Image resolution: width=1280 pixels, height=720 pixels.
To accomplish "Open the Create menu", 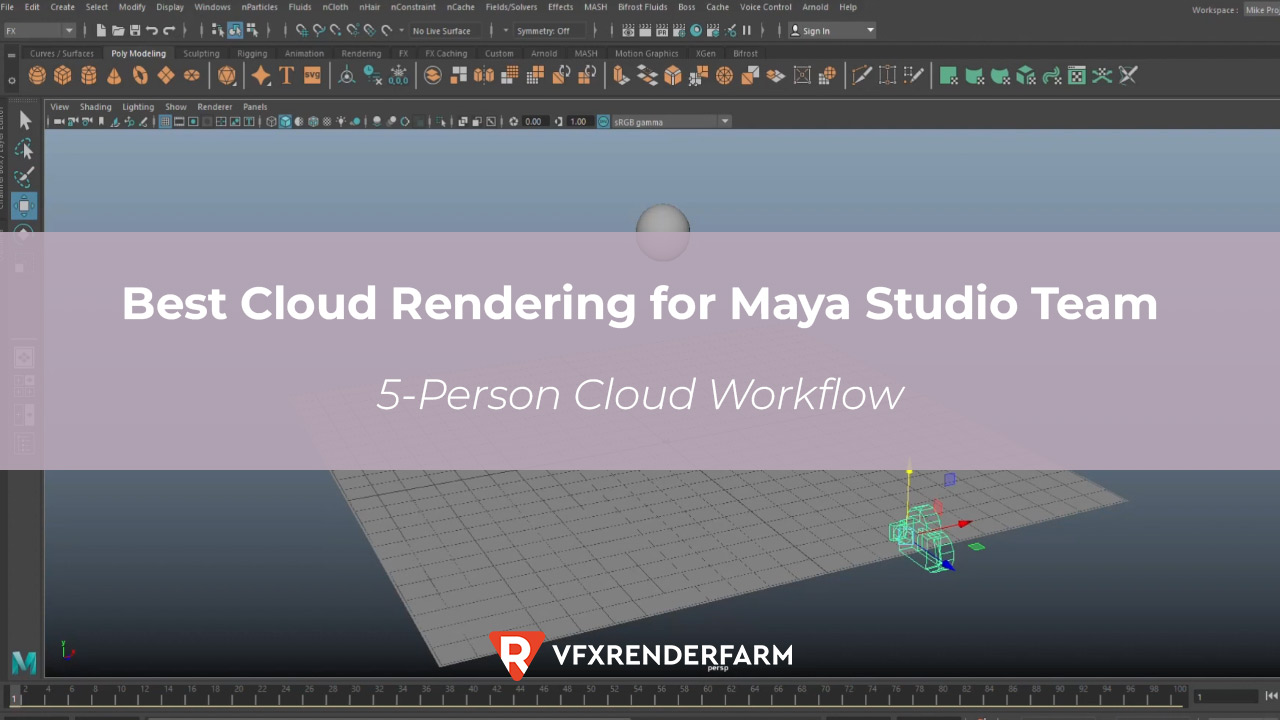I will (63, 7).
